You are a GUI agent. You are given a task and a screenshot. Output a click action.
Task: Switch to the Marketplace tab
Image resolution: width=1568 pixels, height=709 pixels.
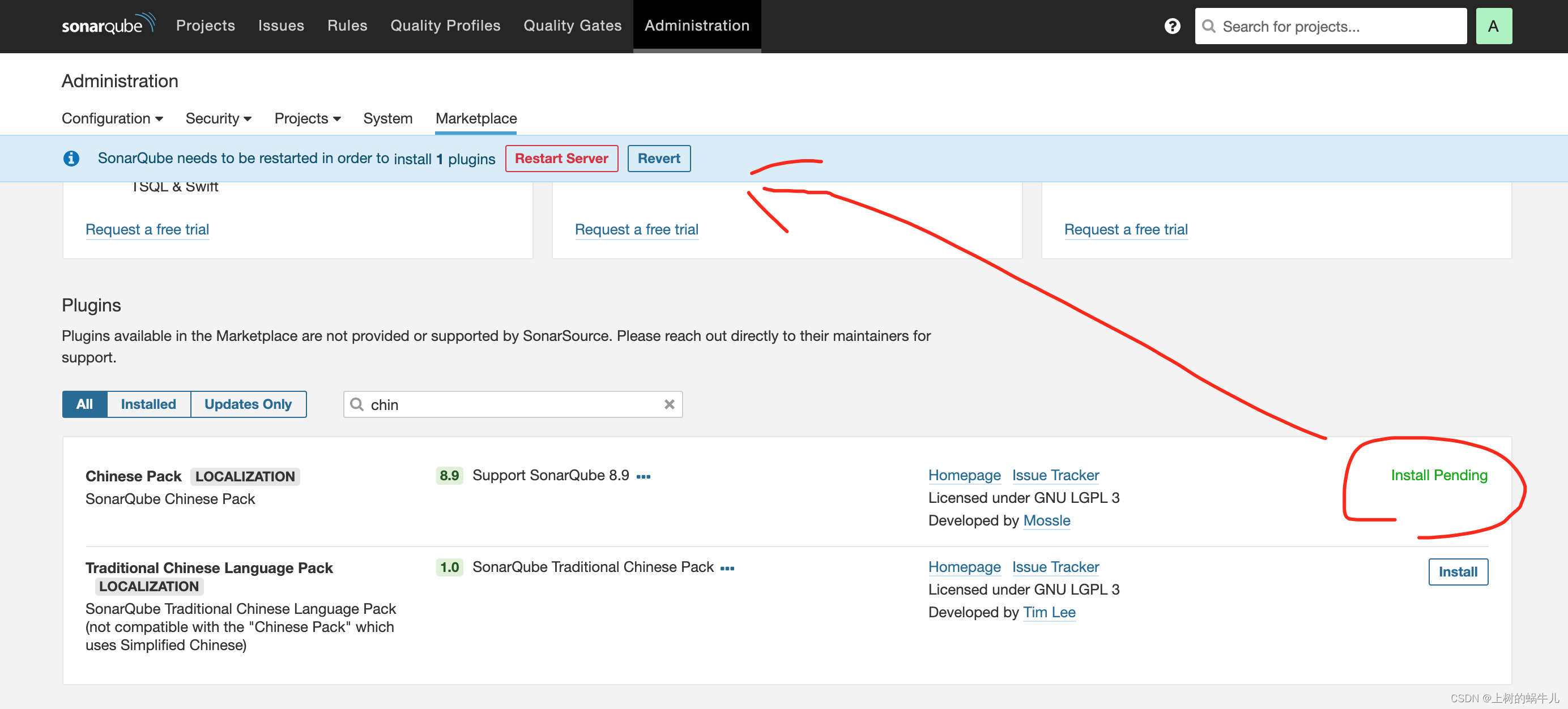click(476, 117)
